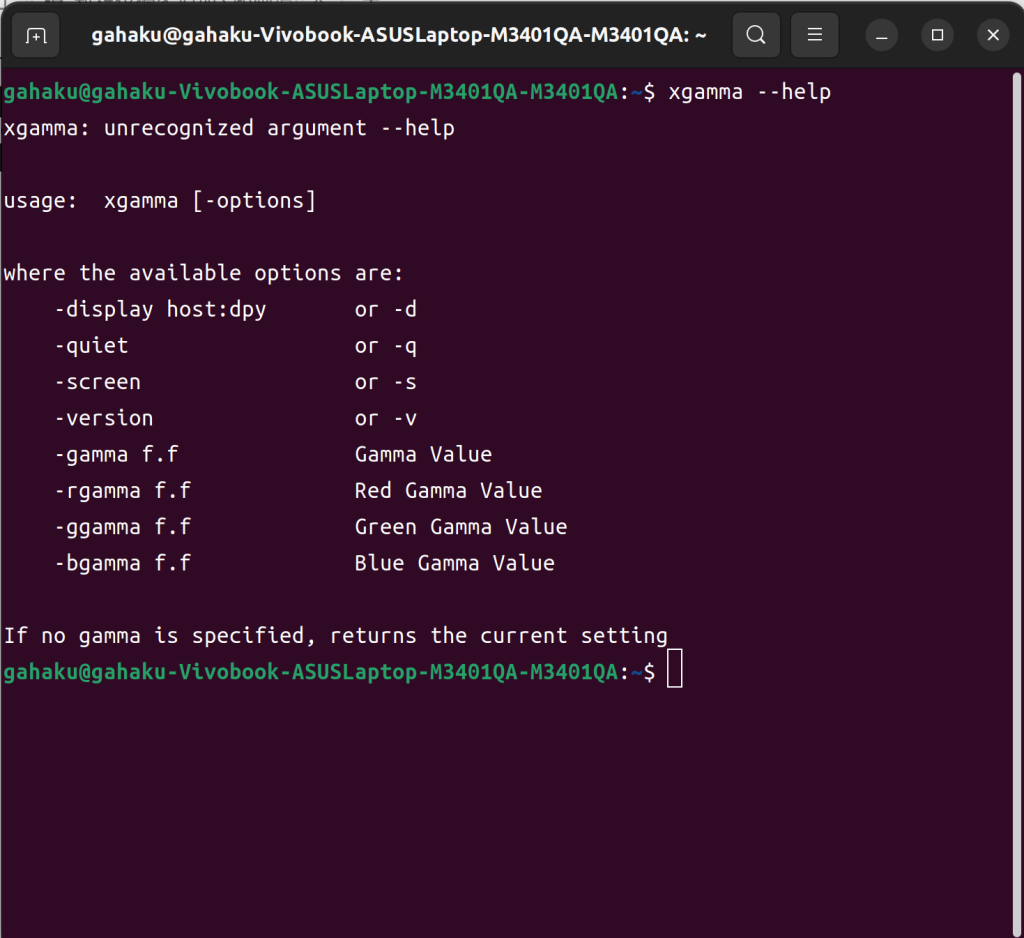Click the 'or -q' shorthand text

pos(385,346)
